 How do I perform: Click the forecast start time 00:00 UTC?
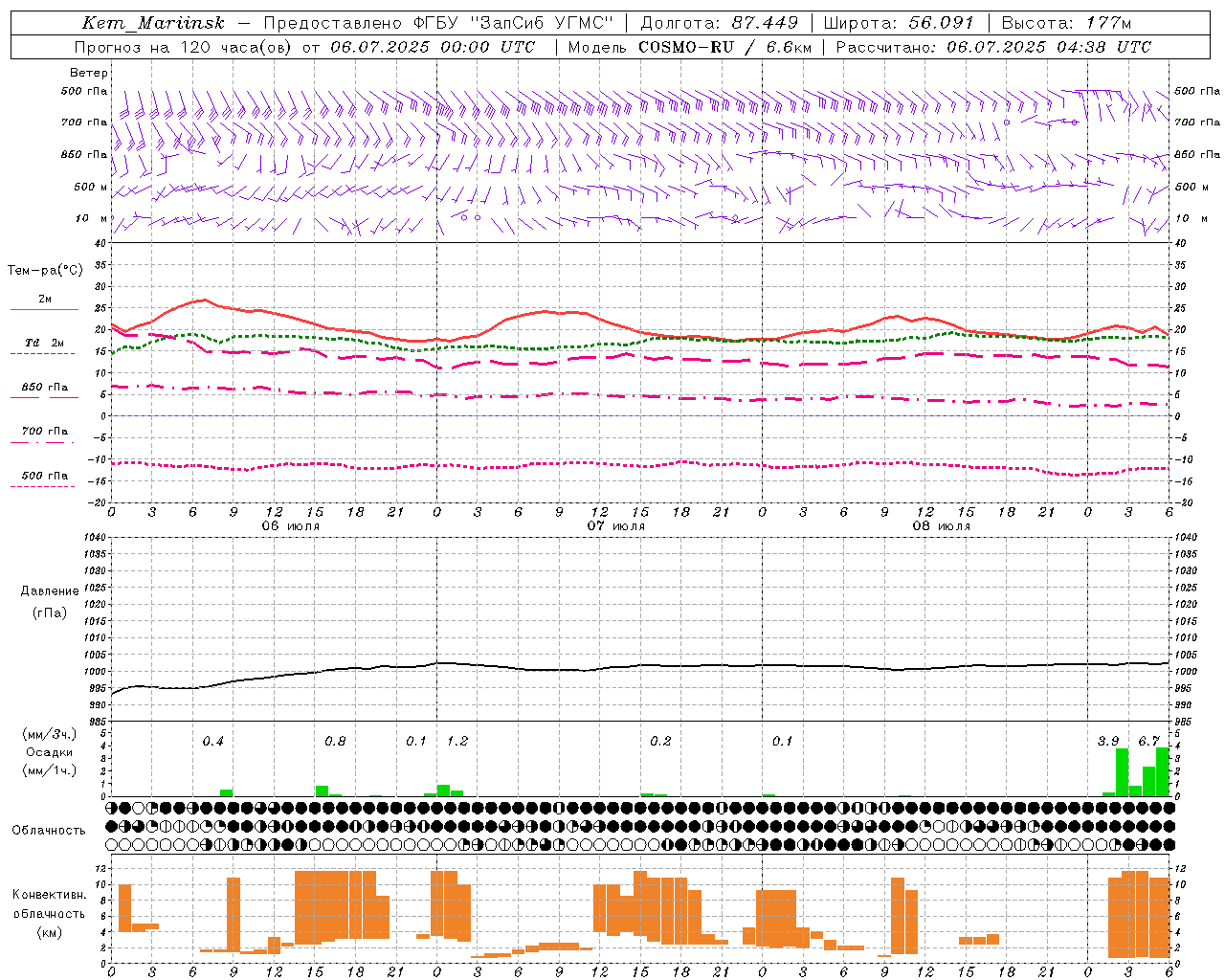click(480, 47)
